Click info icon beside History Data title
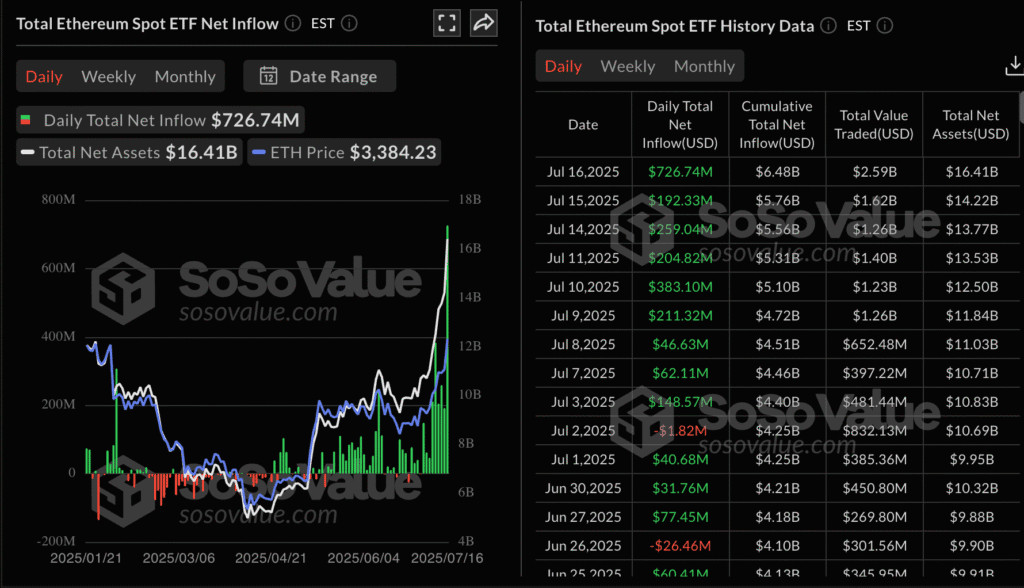Image resolution: width=1024 pixels, height=588 pixels. point(828,26)
